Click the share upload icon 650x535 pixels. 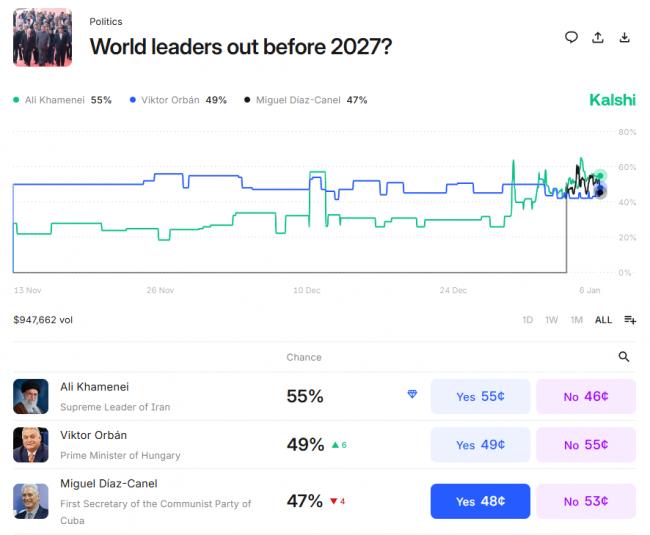tap(598, 38)
